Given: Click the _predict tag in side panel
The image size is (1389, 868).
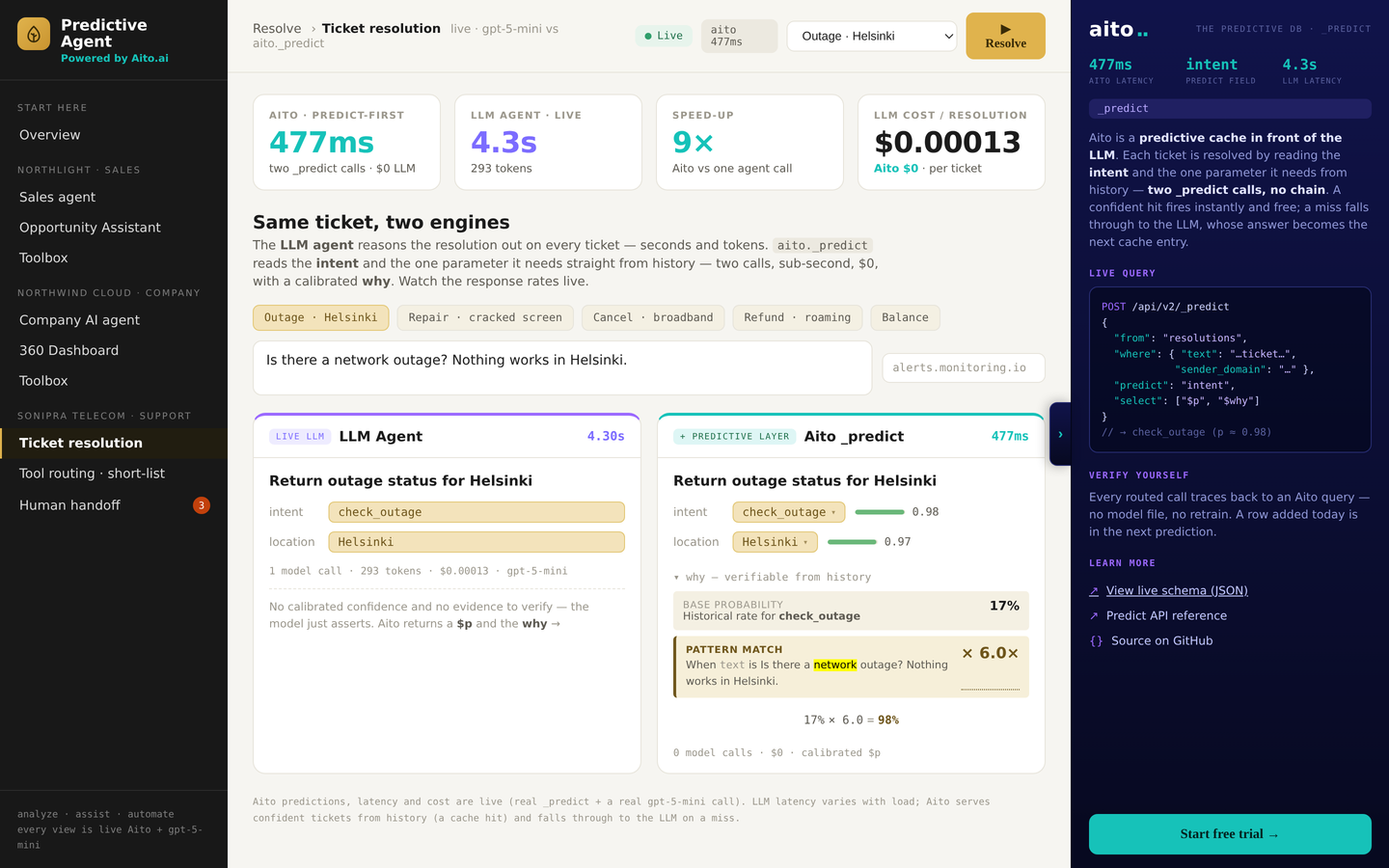Looking at the screenshot, I should 1230,109.
